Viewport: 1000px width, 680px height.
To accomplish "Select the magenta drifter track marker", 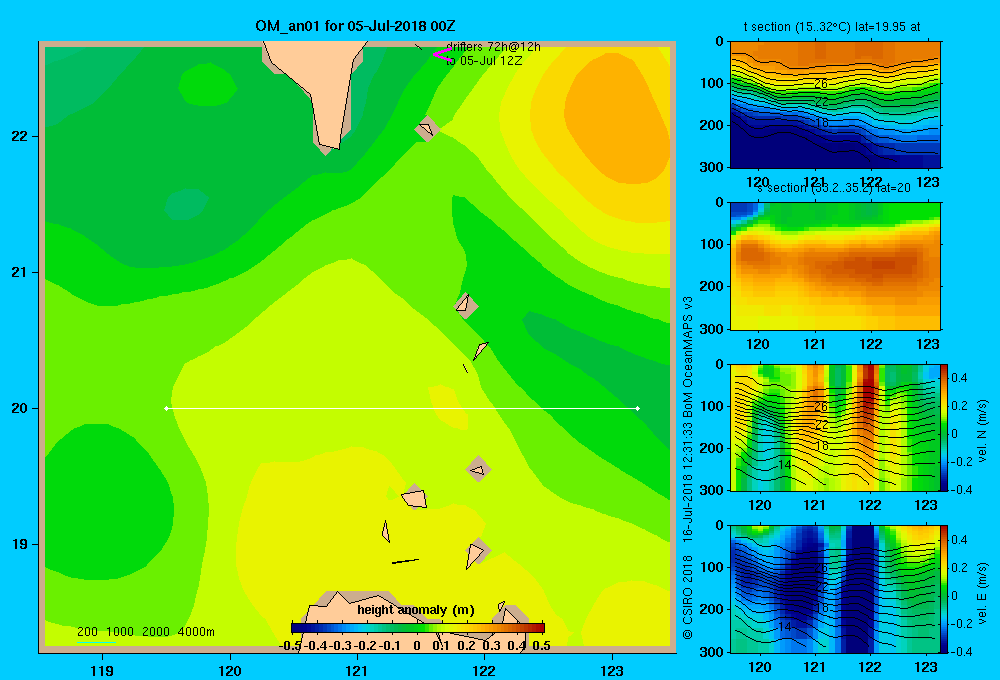I will (x=442, y=54).
